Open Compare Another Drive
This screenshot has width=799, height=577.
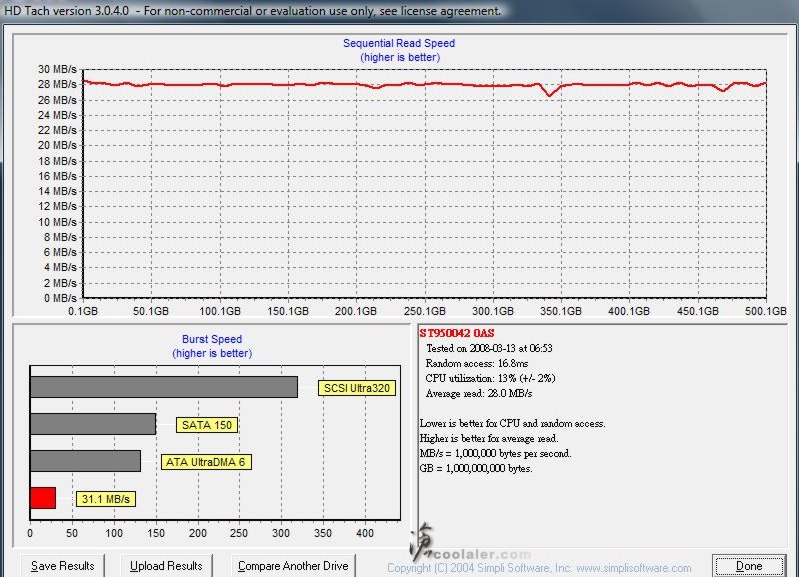(293, 566)
